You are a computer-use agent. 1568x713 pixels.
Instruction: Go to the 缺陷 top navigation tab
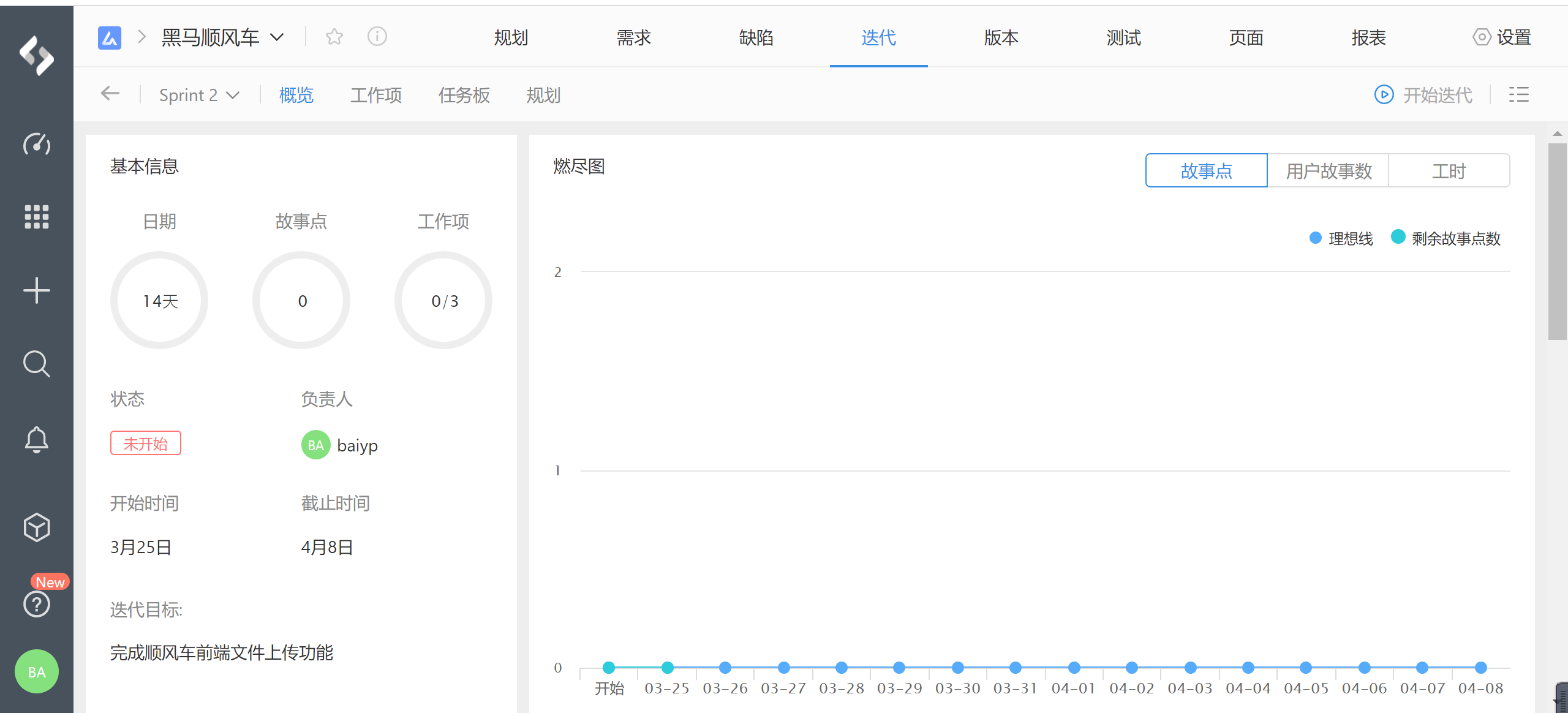pos(756,37)
